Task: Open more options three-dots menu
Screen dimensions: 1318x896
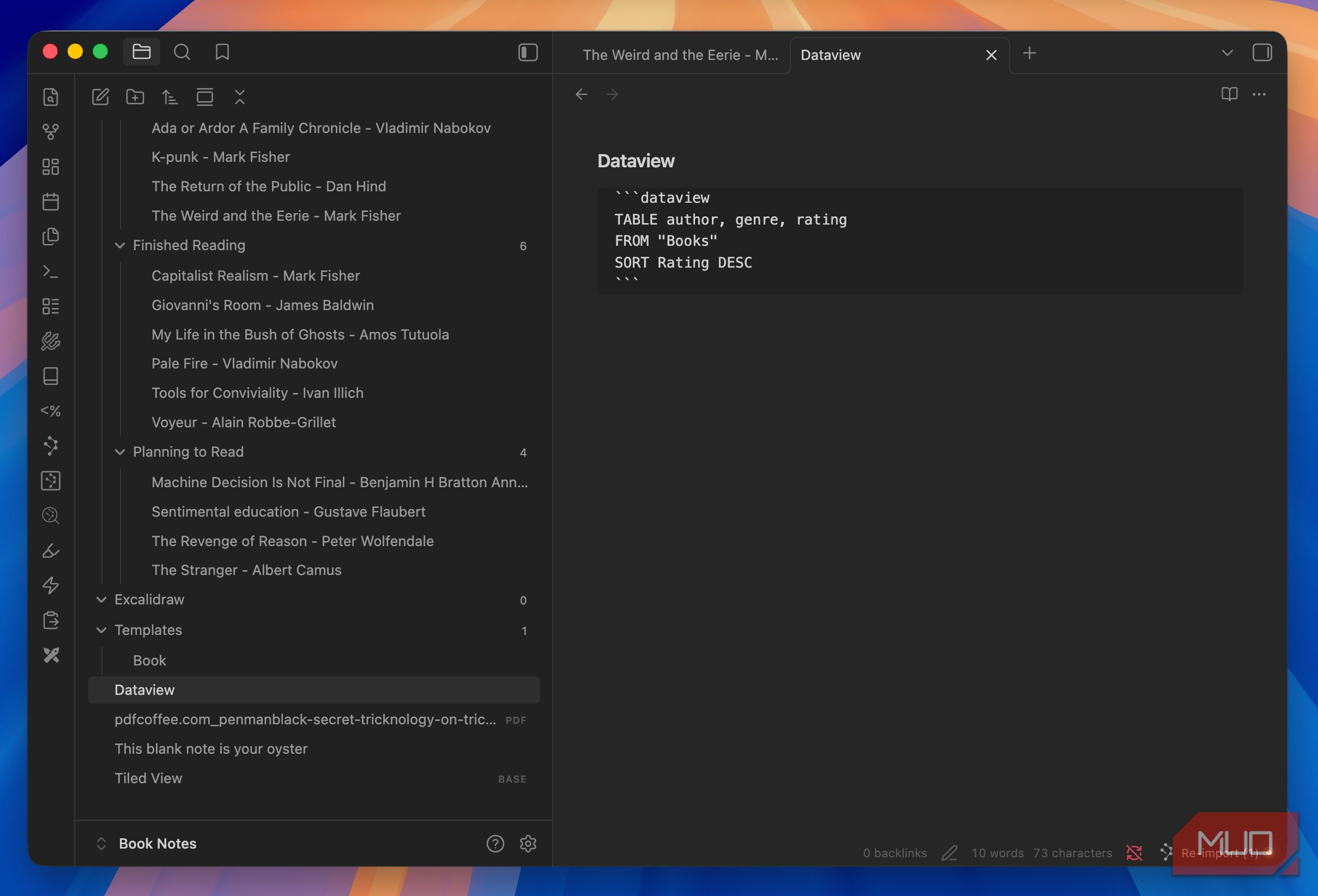Action: pos(1259,94)
